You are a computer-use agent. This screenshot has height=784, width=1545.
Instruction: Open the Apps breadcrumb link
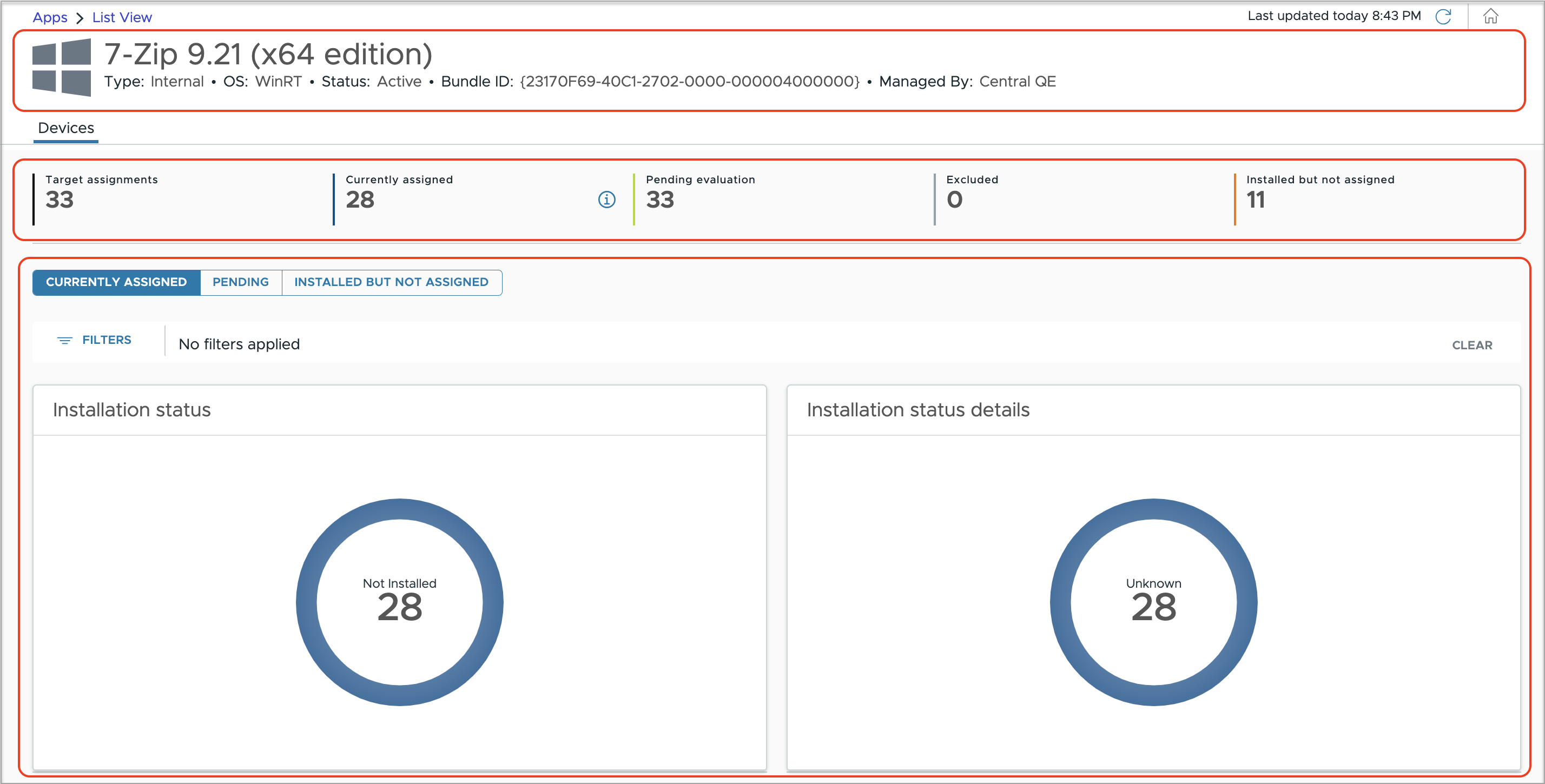[x=50, y=17]
